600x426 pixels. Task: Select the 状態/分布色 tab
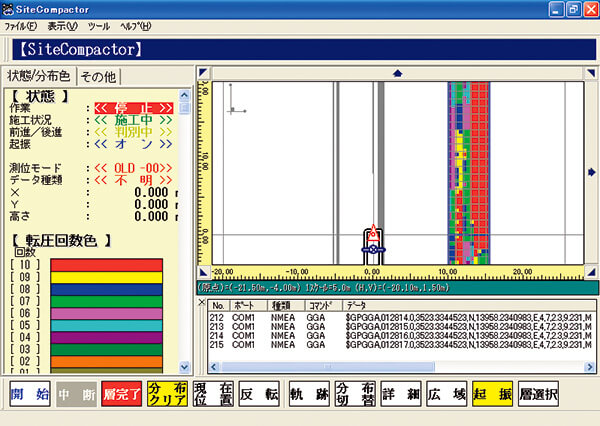tap(39, 76)
